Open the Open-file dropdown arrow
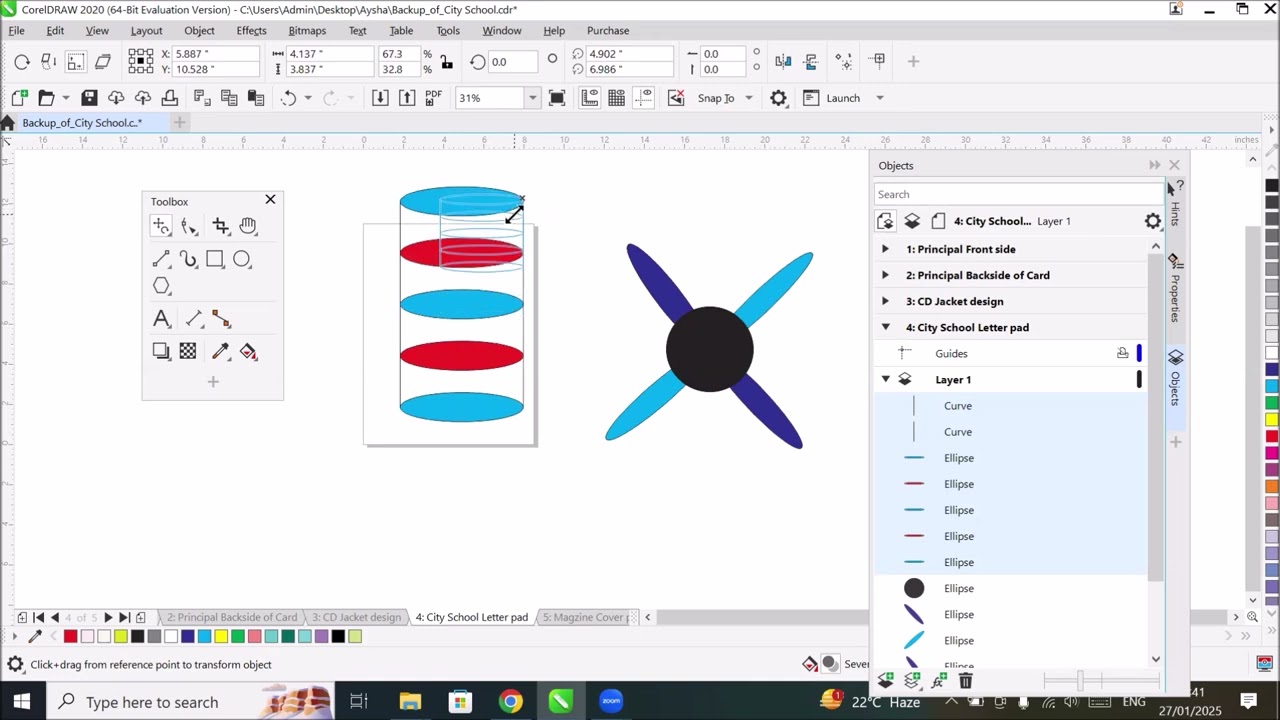1280x720 pixels. point(66,98)
